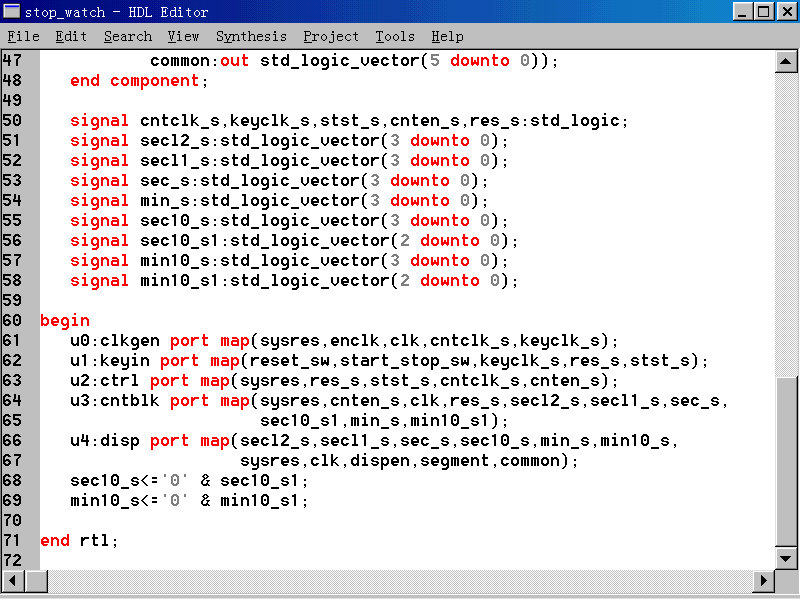The image size is (800, 600).
Task: Click the vertical scrollbar thumb
Action: (787, 460)
